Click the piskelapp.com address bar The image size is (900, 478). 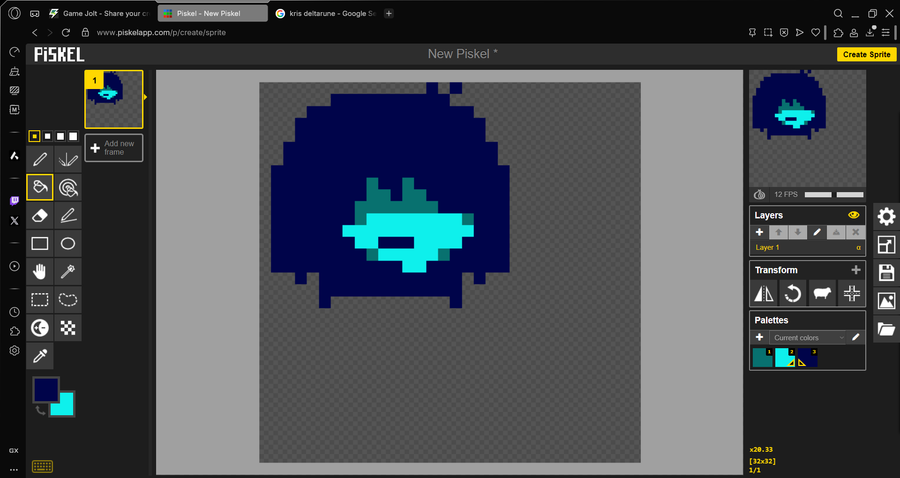click(161, 33)
